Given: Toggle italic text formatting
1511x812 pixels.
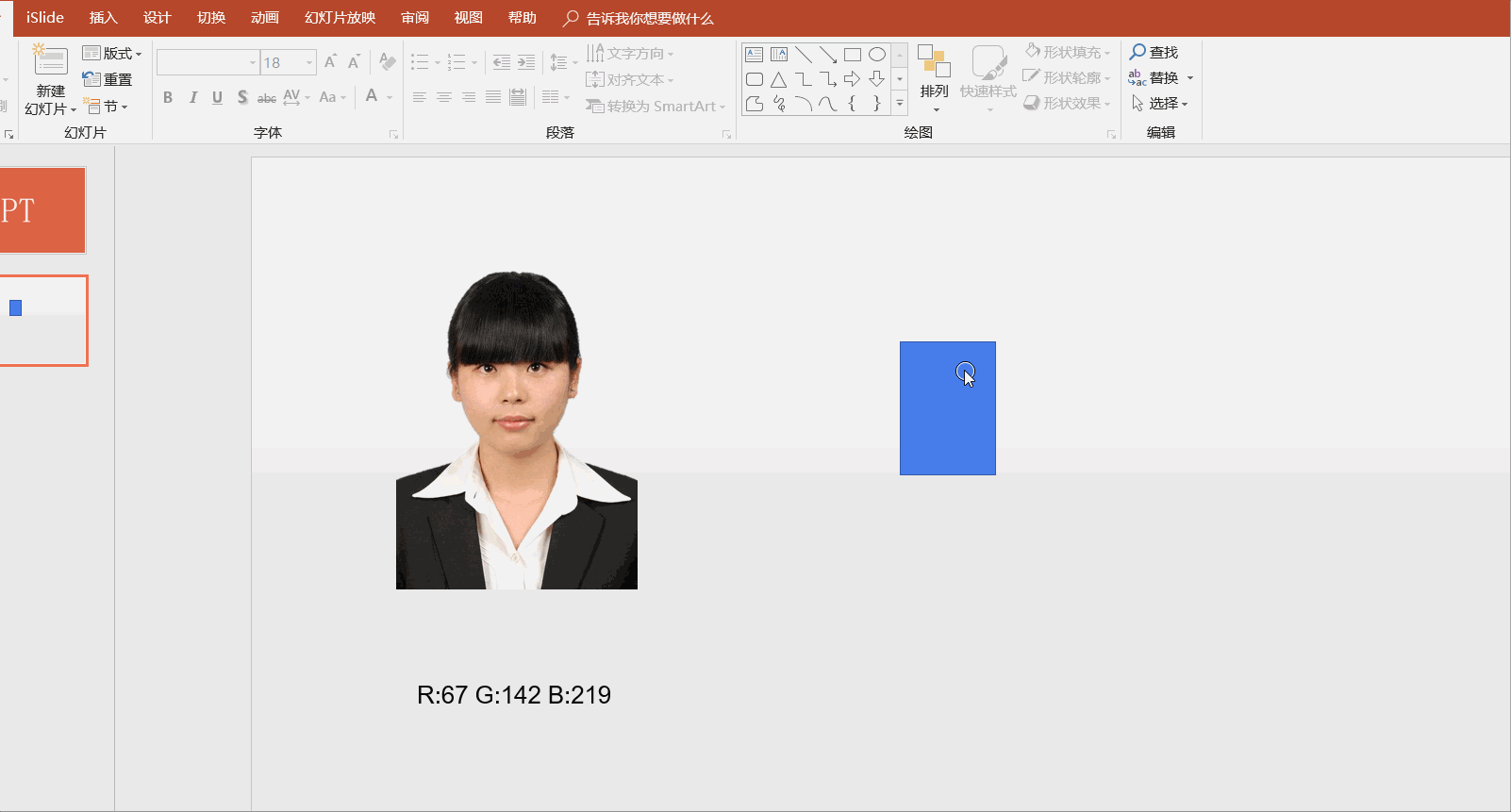Looking at the screenshot, I should (192, 97).
